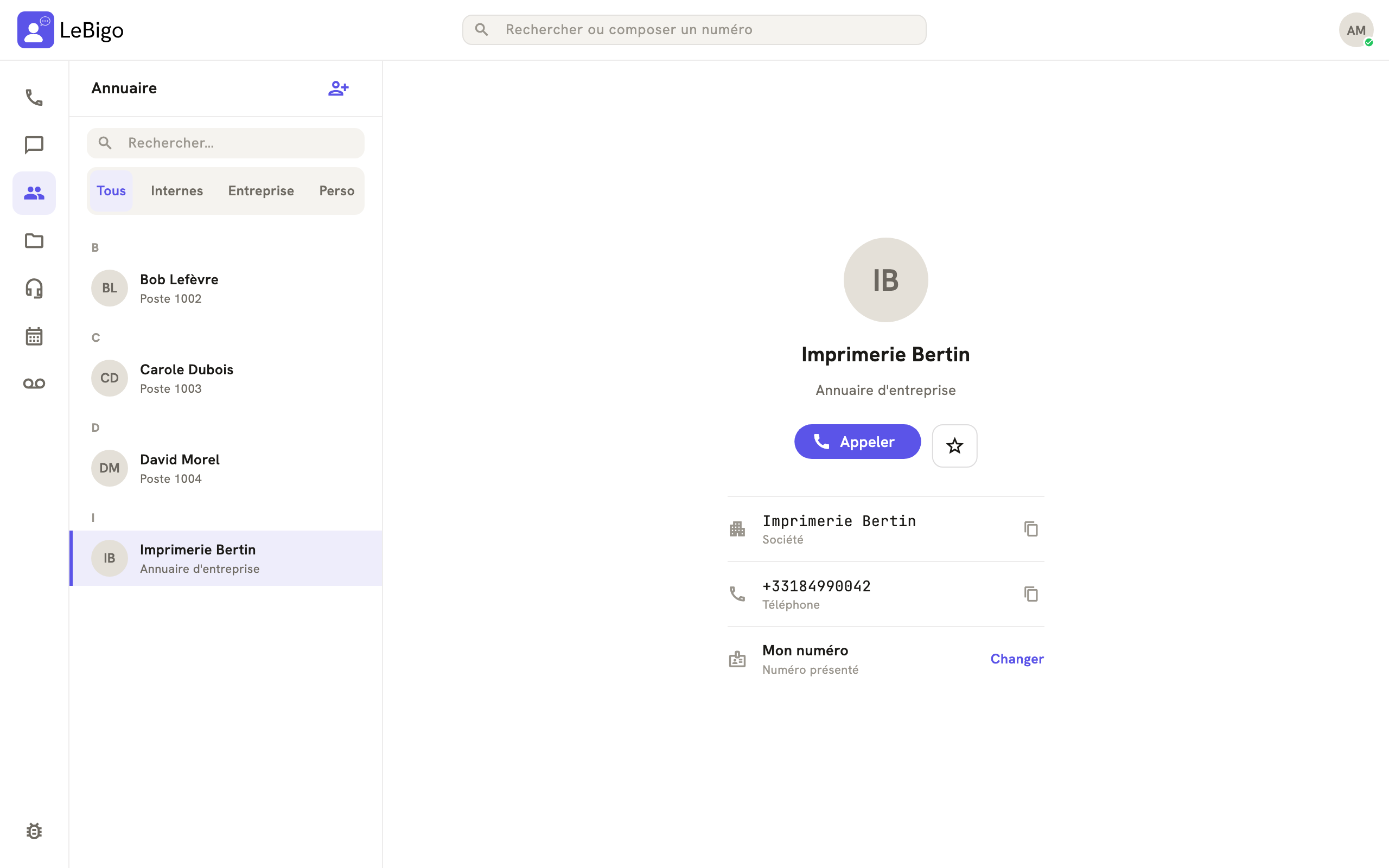Click the large IB avatar in details
1389x868 pixels.
(x=885, y=280)
